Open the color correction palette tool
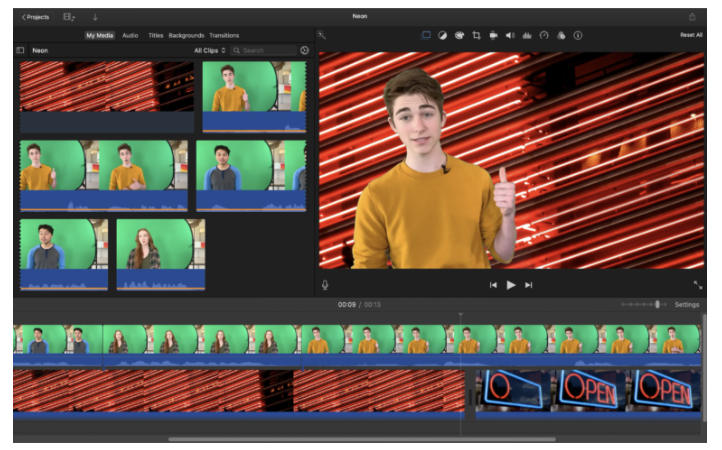 click(459, 35)
